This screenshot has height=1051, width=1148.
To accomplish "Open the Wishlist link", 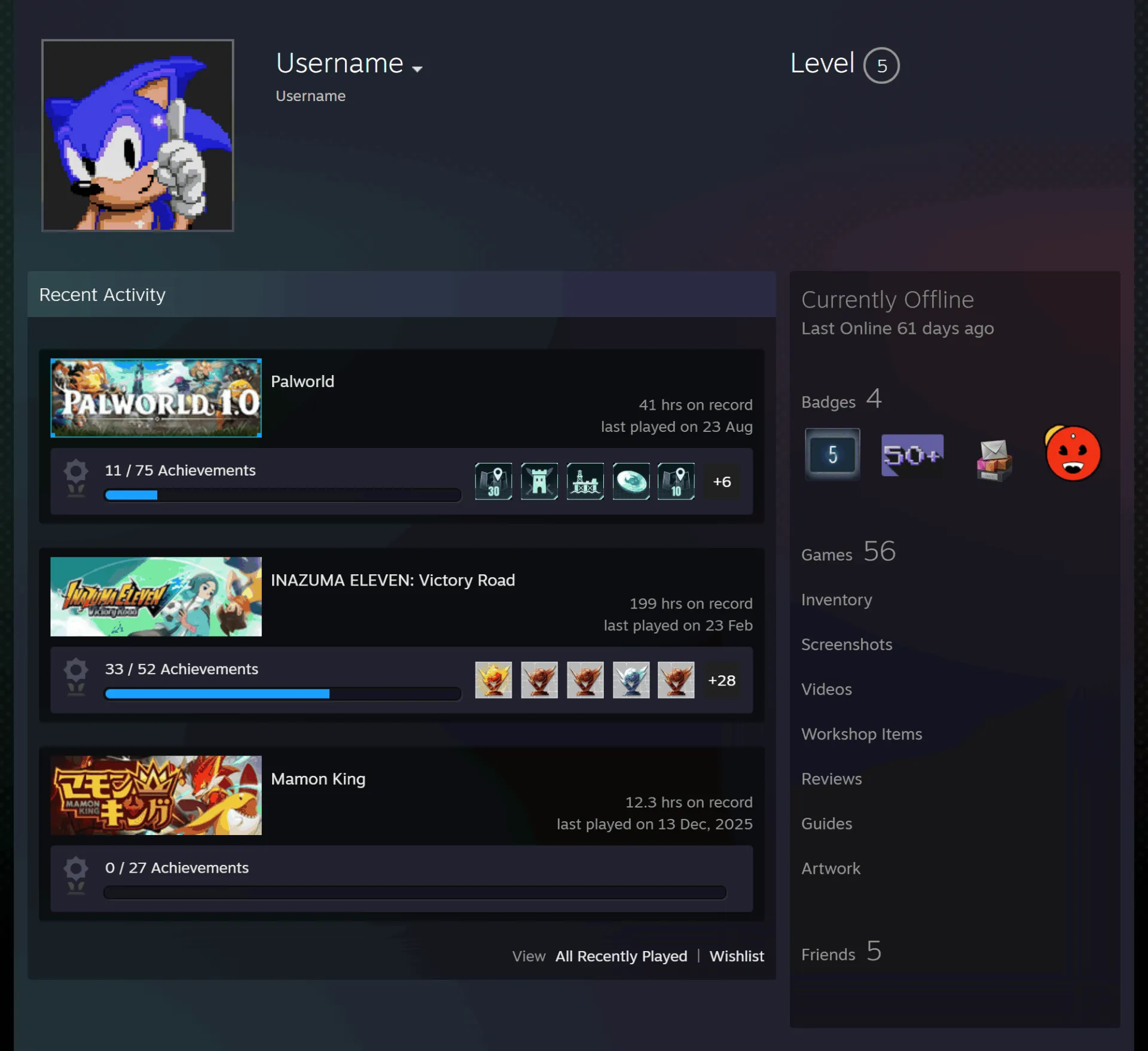I will [737, 956].
